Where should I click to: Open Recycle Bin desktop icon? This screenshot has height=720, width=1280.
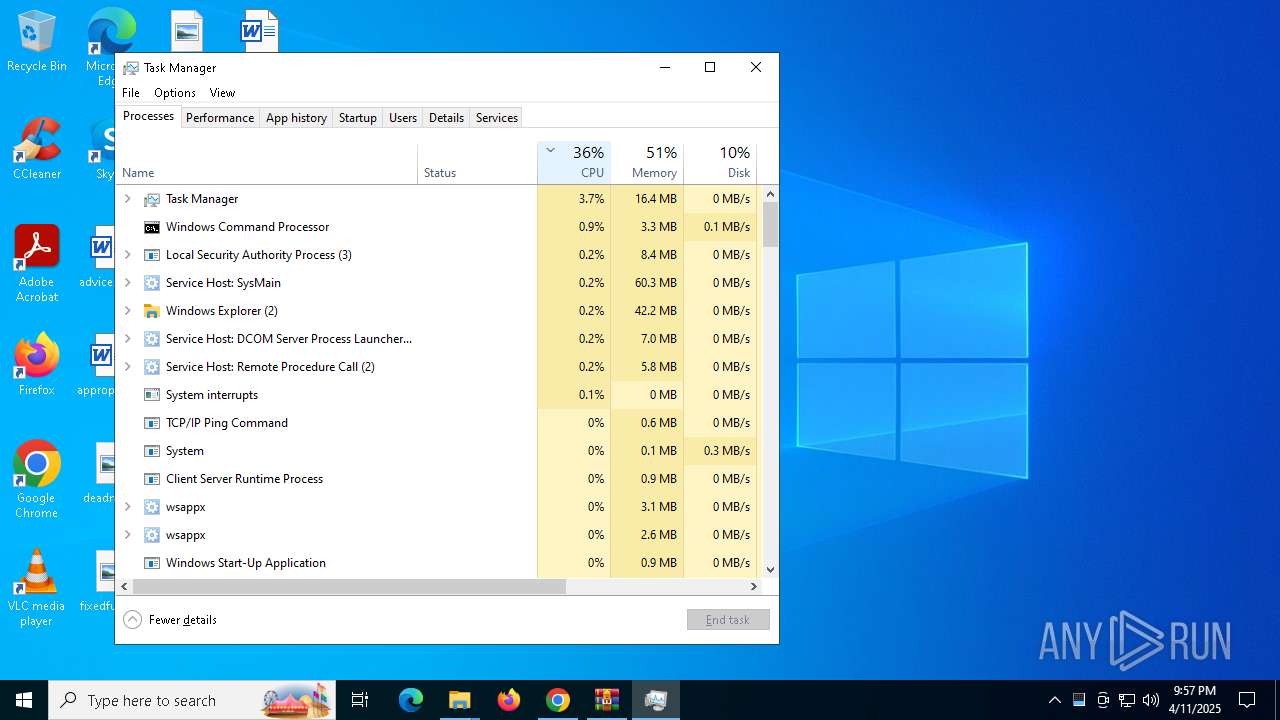[37, 41]
